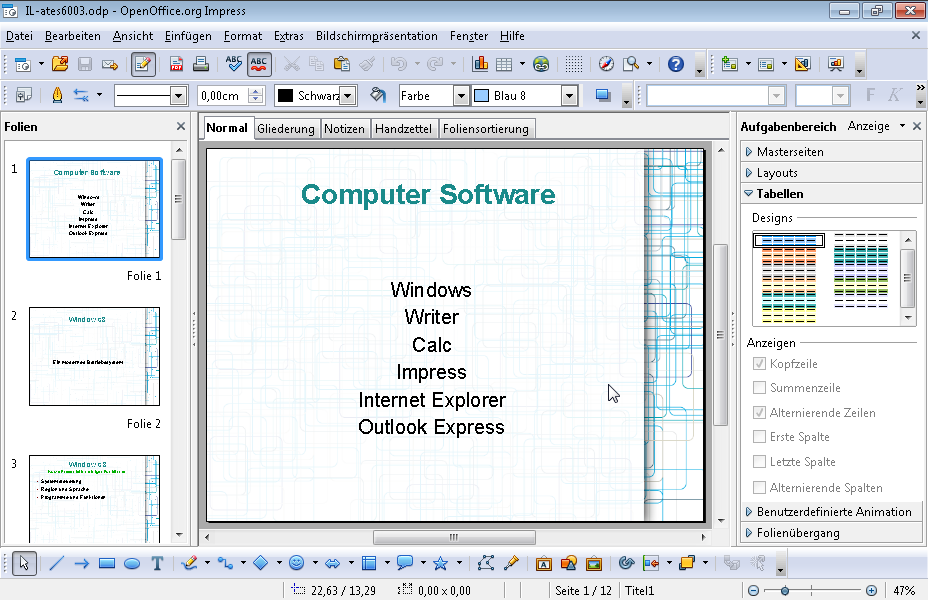928x600 pixels.
Task: Select the Ellipse drawing tool
Action: pos(132,563)
